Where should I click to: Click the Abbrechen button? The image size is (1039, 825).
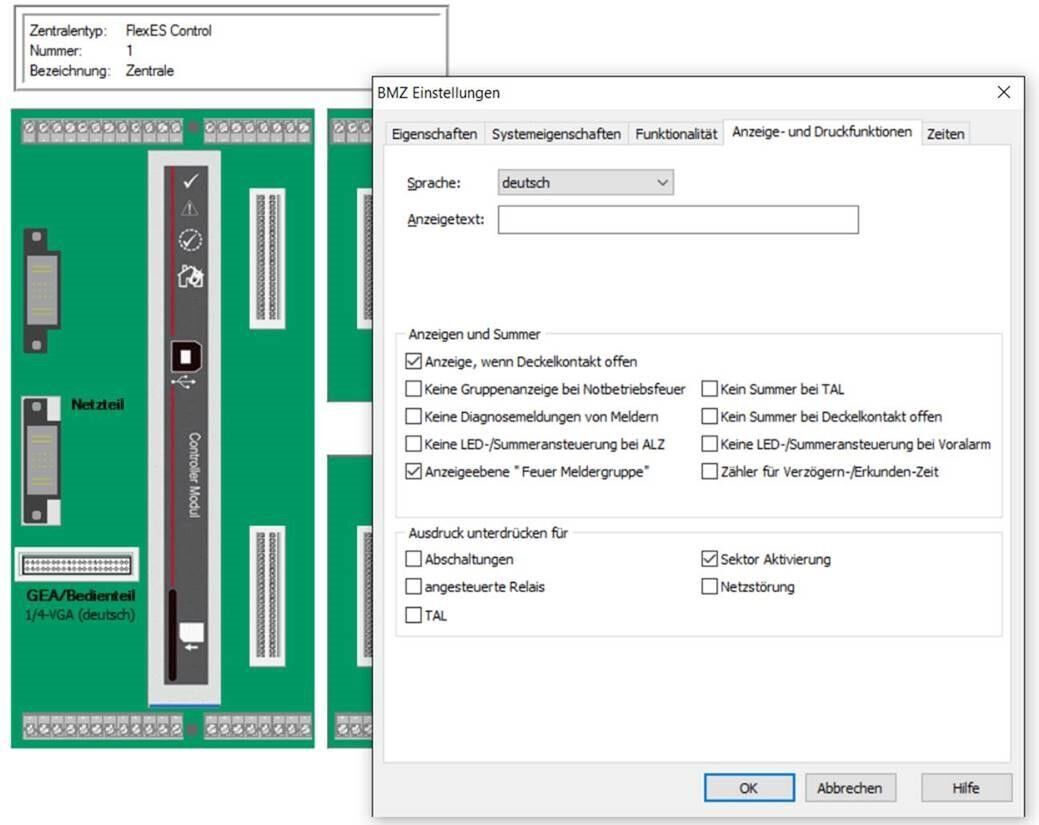[x=850, y=788]
